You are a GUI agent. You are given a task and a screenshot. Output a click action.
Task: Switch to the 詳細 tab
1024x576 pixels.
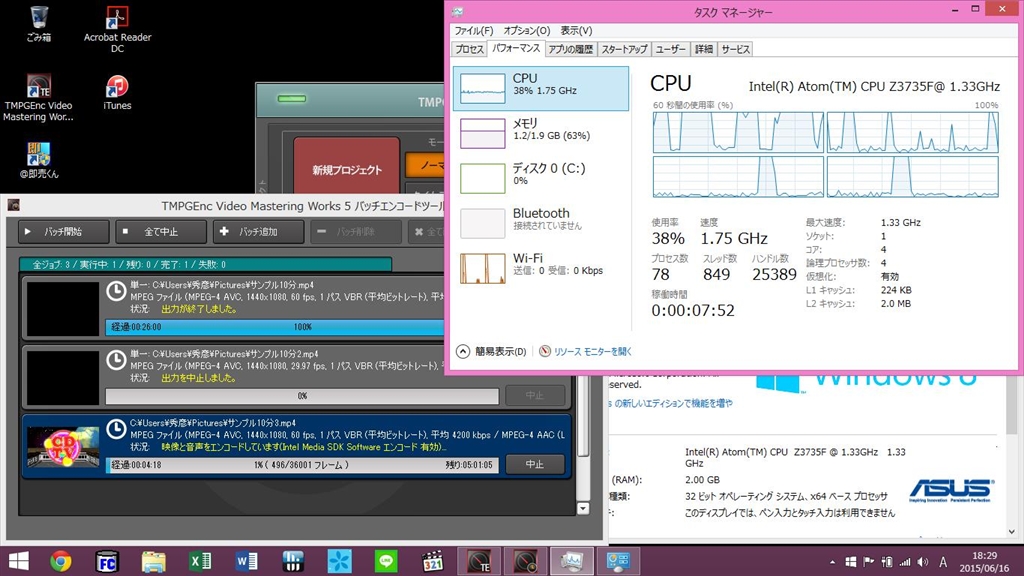pos(703,49)
